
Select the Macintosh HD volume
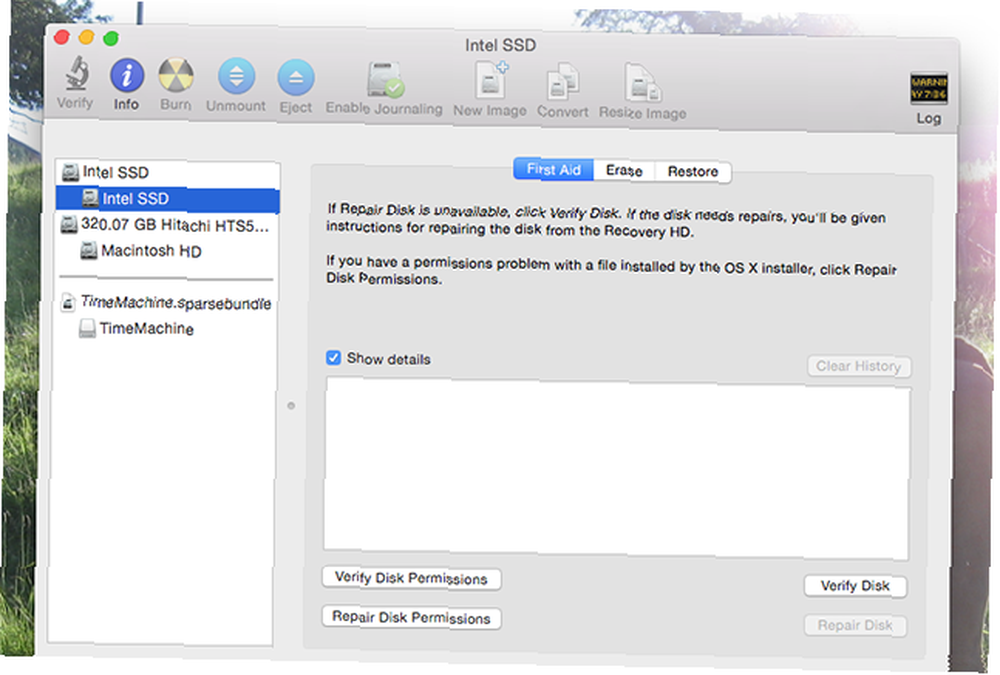(166, 251)
